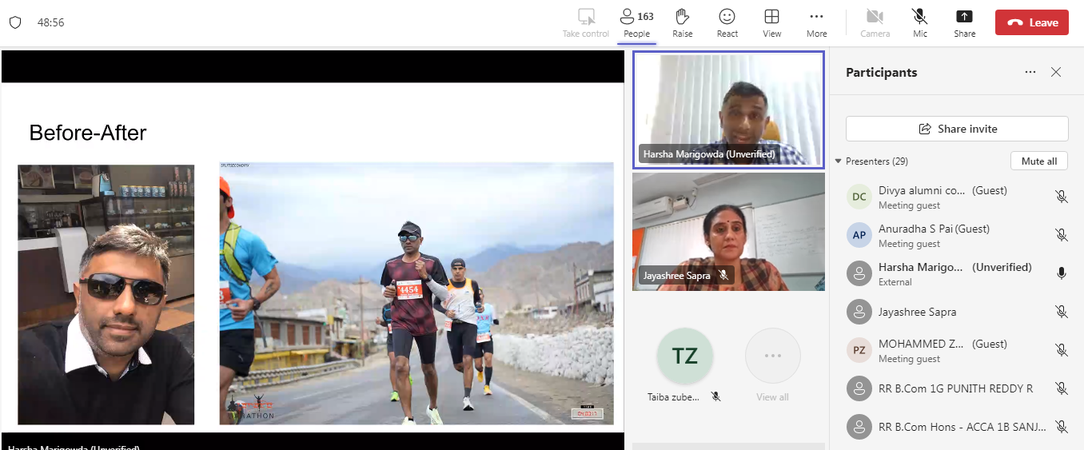This screenshot has width=1084, height=450.
Task: Click the Share screen icon
Action: coord(964,22)
